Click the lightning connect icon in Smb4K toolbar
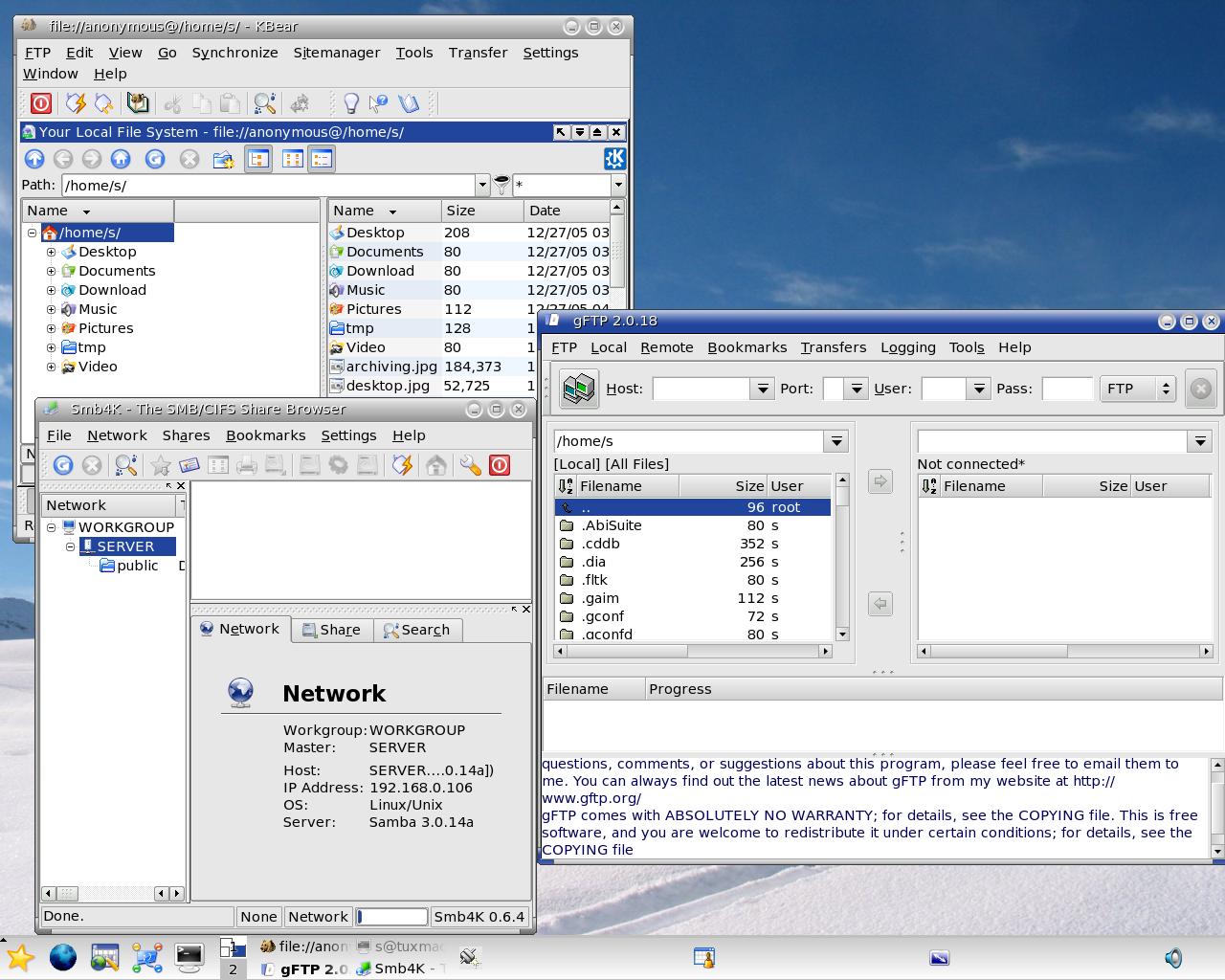Viewport: 1225px width, 980px height. (x=402, y=465)
